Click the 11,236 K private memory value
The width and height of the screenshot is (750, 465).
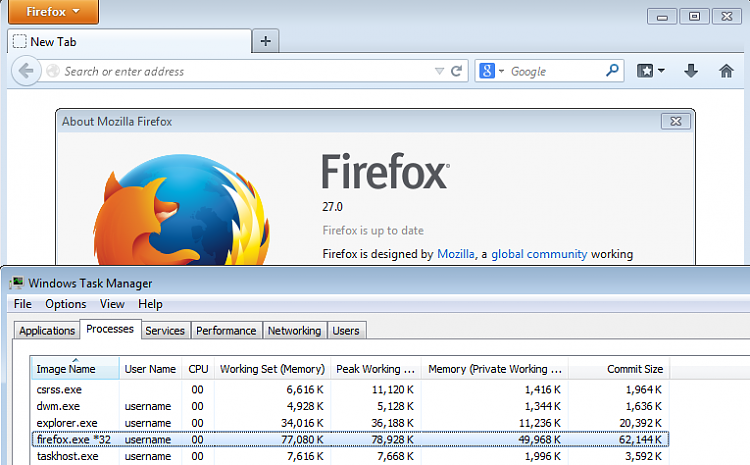540,423
